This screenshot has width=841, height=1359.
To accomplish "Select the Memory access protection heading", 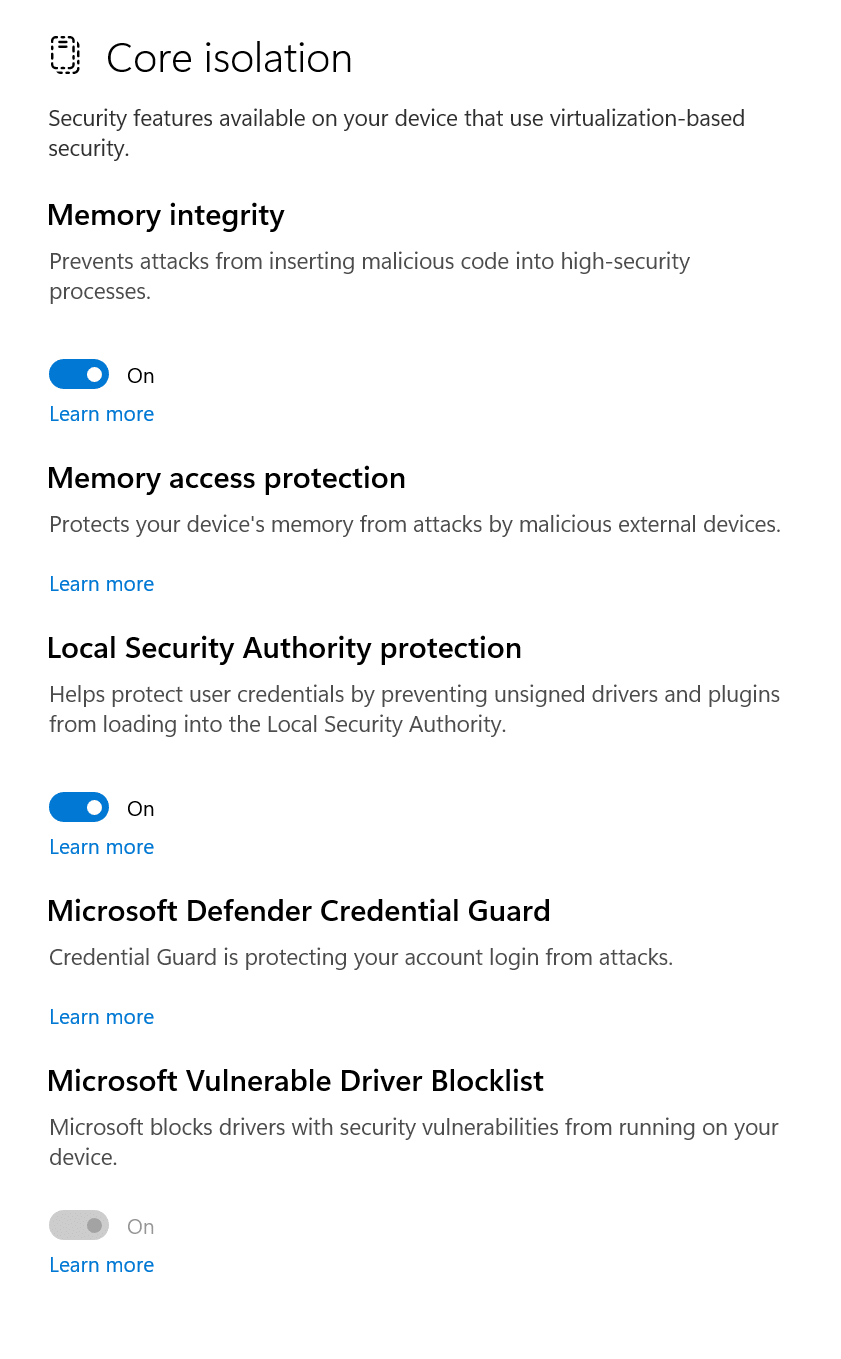I will [226, 479].
